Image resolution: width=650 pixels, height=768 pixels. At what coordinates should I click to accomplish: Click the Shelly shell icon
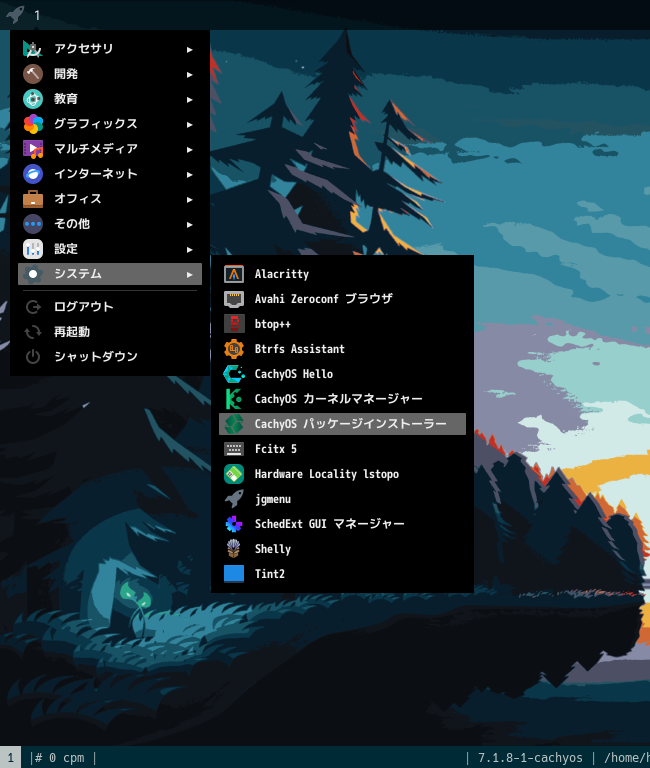pos(234,549)
